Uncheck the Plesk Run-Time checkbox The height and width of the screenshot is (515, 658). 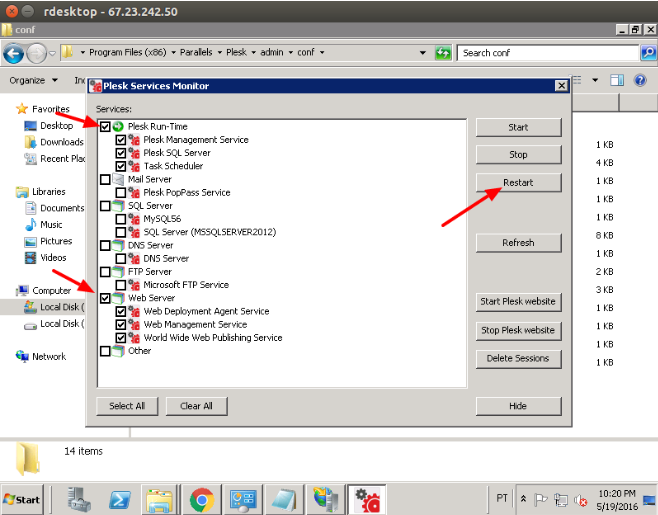pos(105,126)
